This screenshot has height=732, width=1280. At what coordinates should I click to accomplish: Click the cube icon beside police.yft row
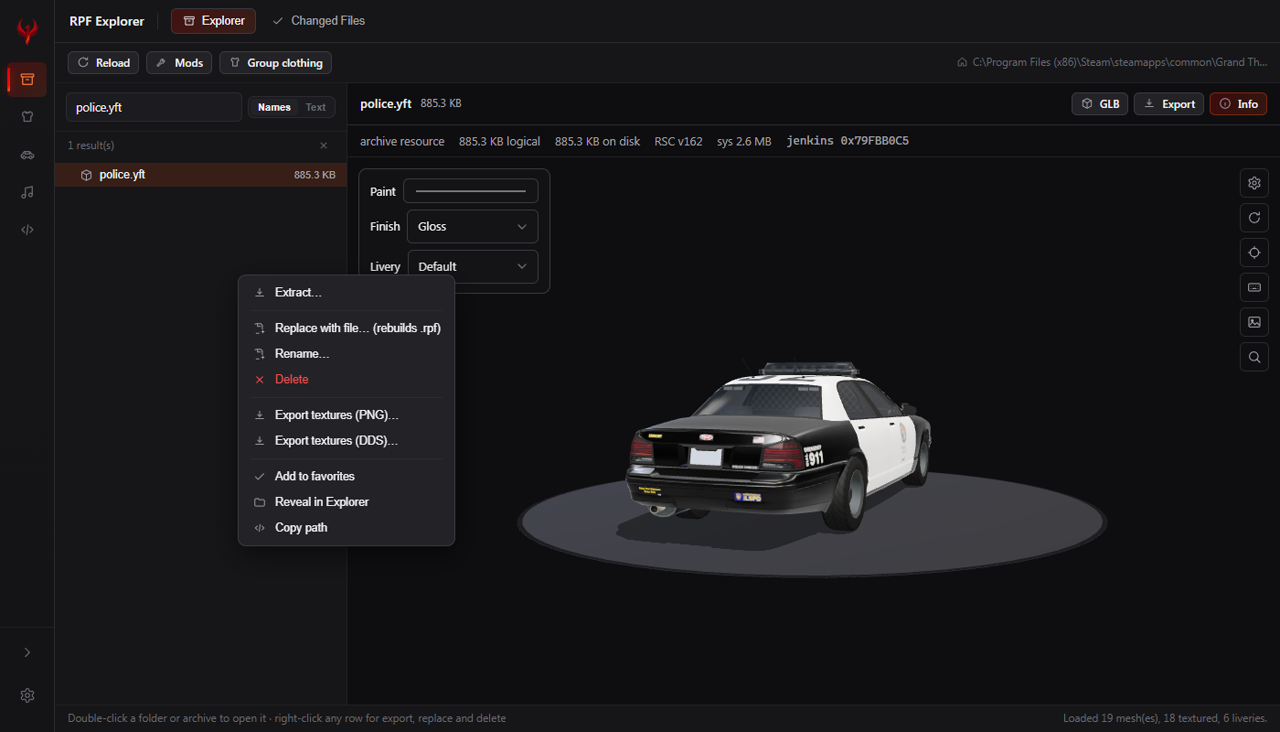click(87, 175)
